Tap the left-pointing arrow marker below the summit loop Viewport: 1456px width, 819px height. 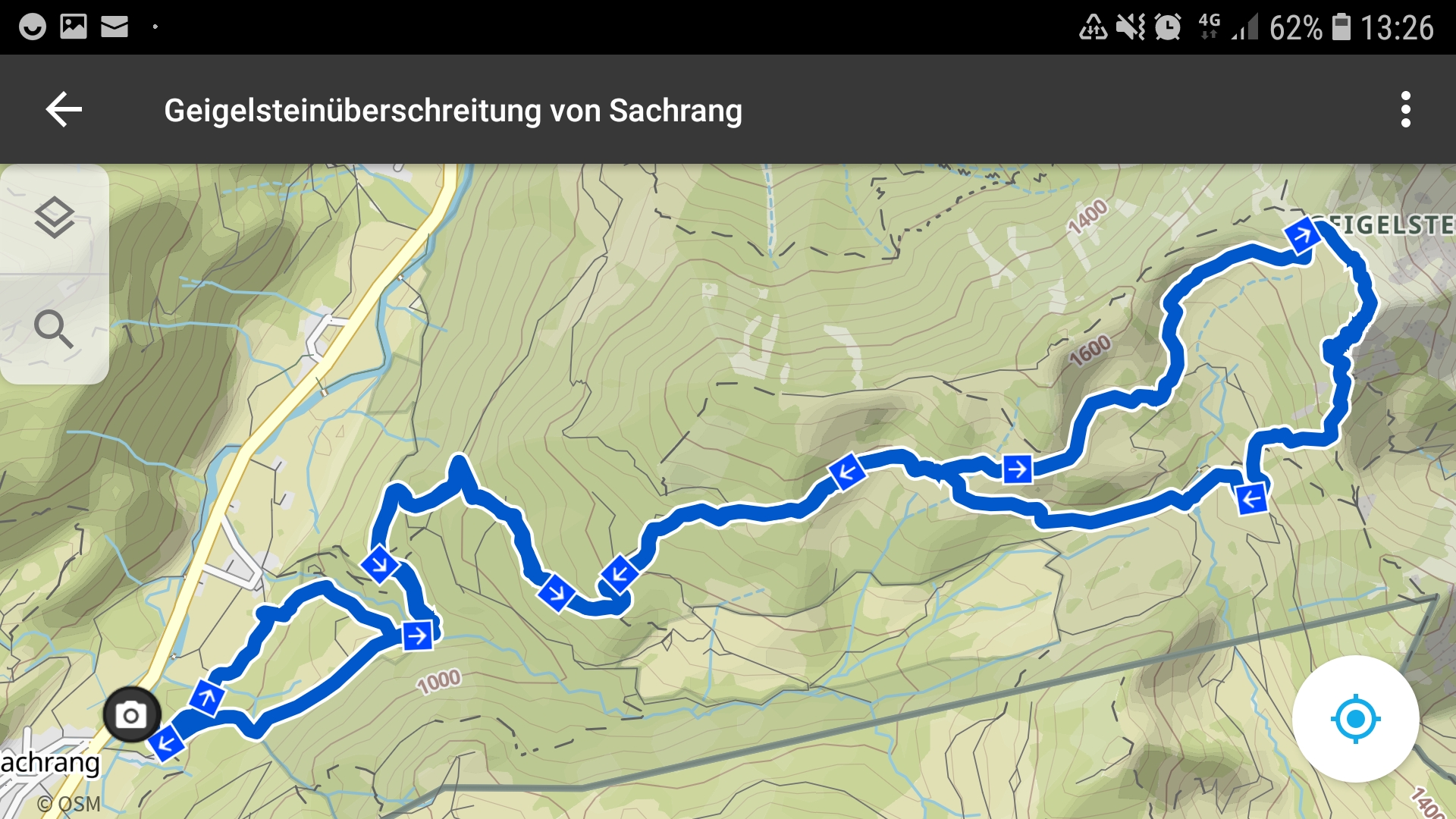click(1251, 499)
